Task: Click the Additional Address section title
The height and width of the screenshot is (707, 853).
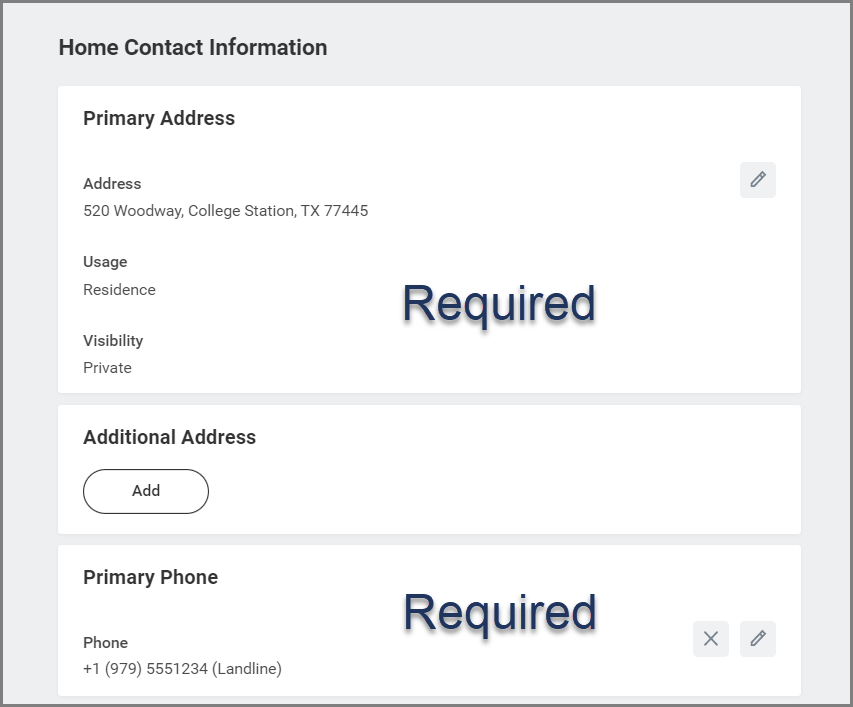Action: (x=169, y=437)
